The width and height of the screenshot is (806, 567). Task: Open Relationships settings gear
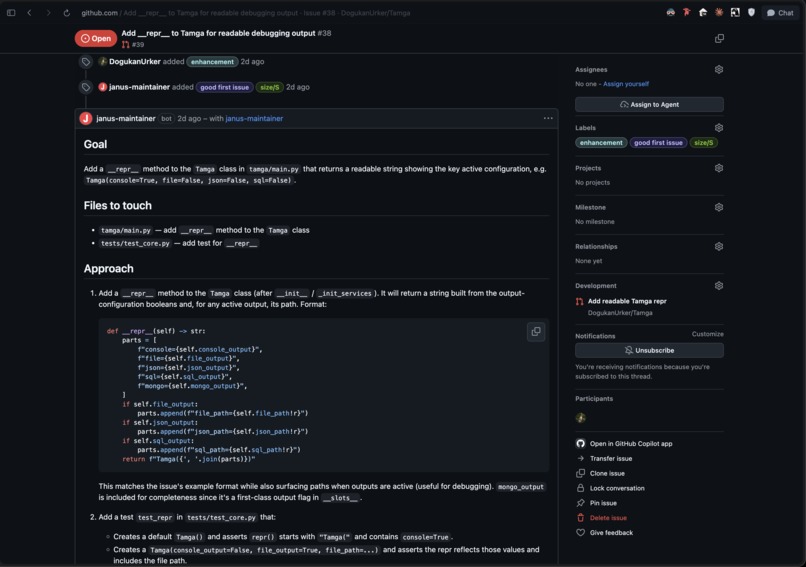[719, 246]
